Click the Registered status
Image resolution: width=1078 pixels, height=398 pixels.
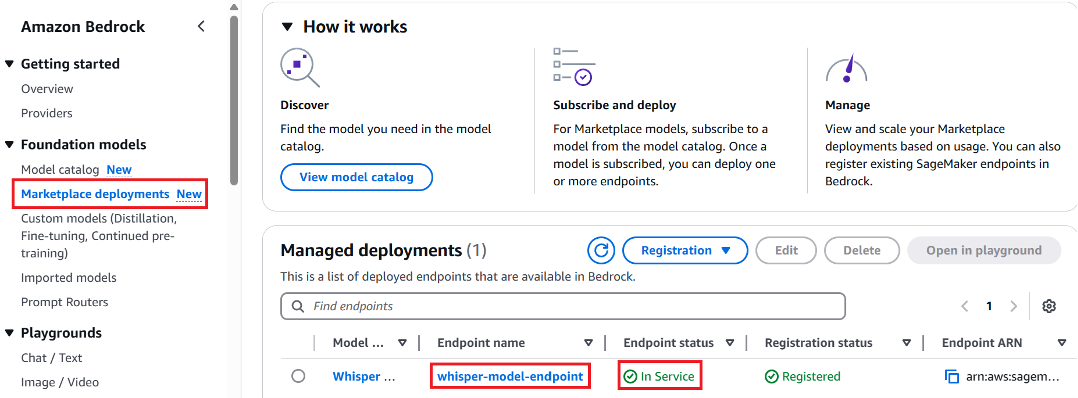[802, 376]
